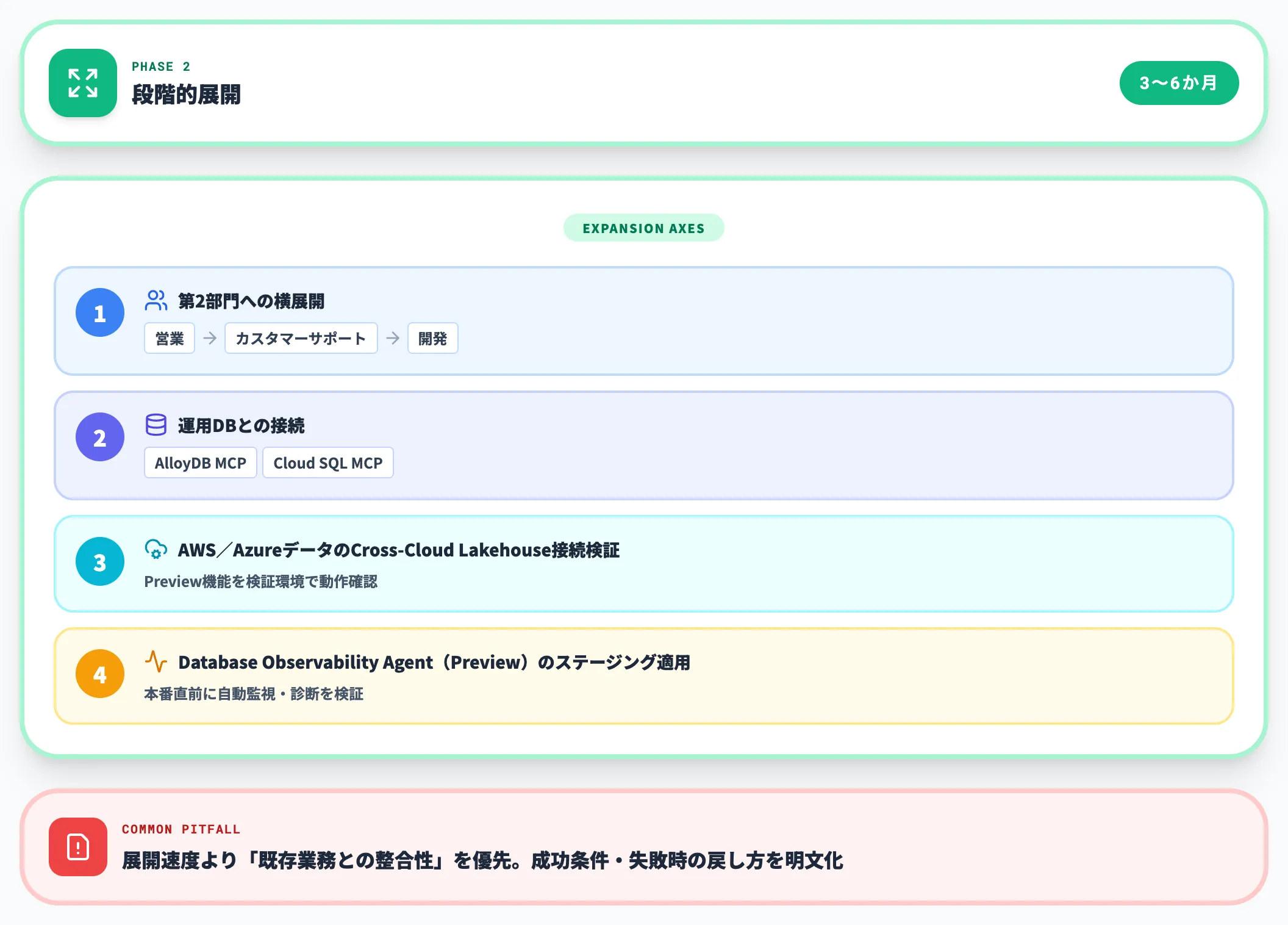Click the arrow between カスタマーサポート and 開発
This screenshot has width=1288, height=925.
coord(392,338)
